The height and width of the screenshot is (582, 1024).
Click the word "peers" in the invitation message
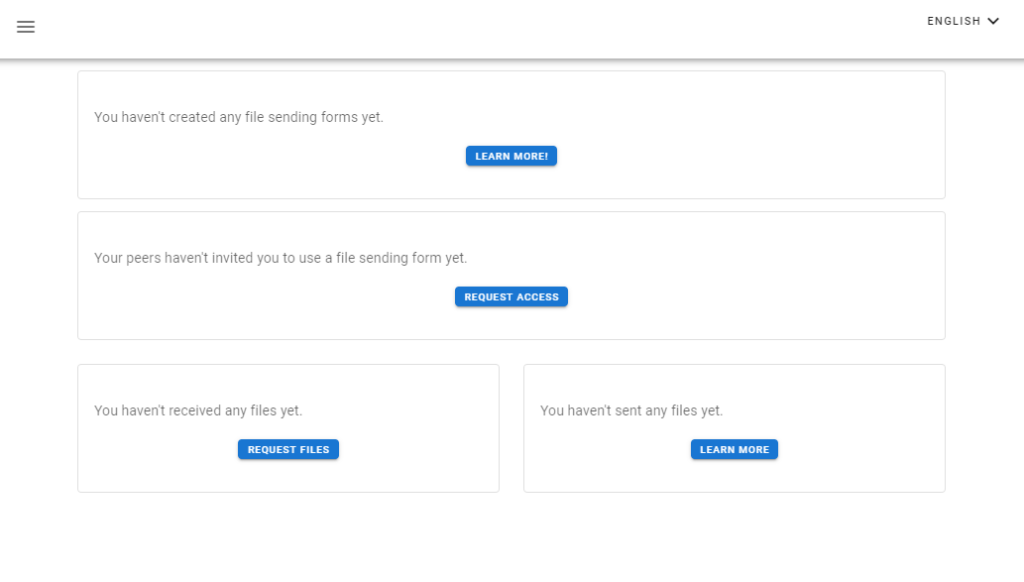pyautogui.click(x=145, y=258)
